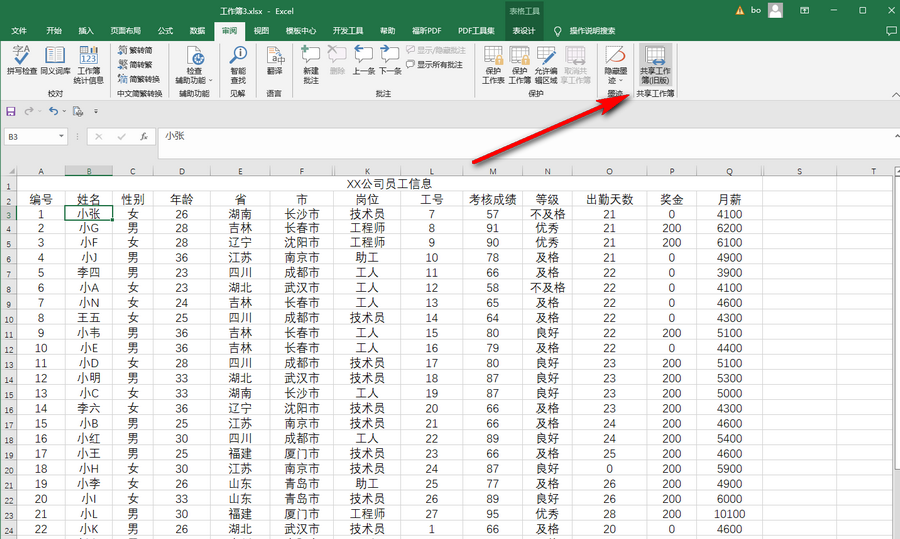Select the column Q header
Viewport: 900px width, 539px height.
[730, 171]
